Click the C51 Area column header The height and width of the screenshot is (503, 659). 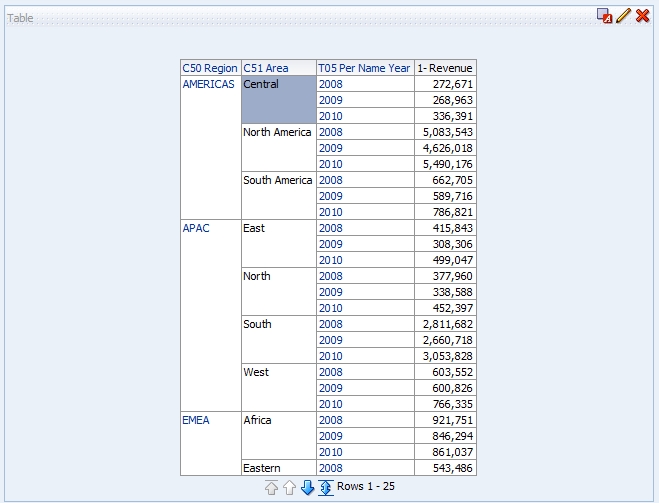click(265, 68)
